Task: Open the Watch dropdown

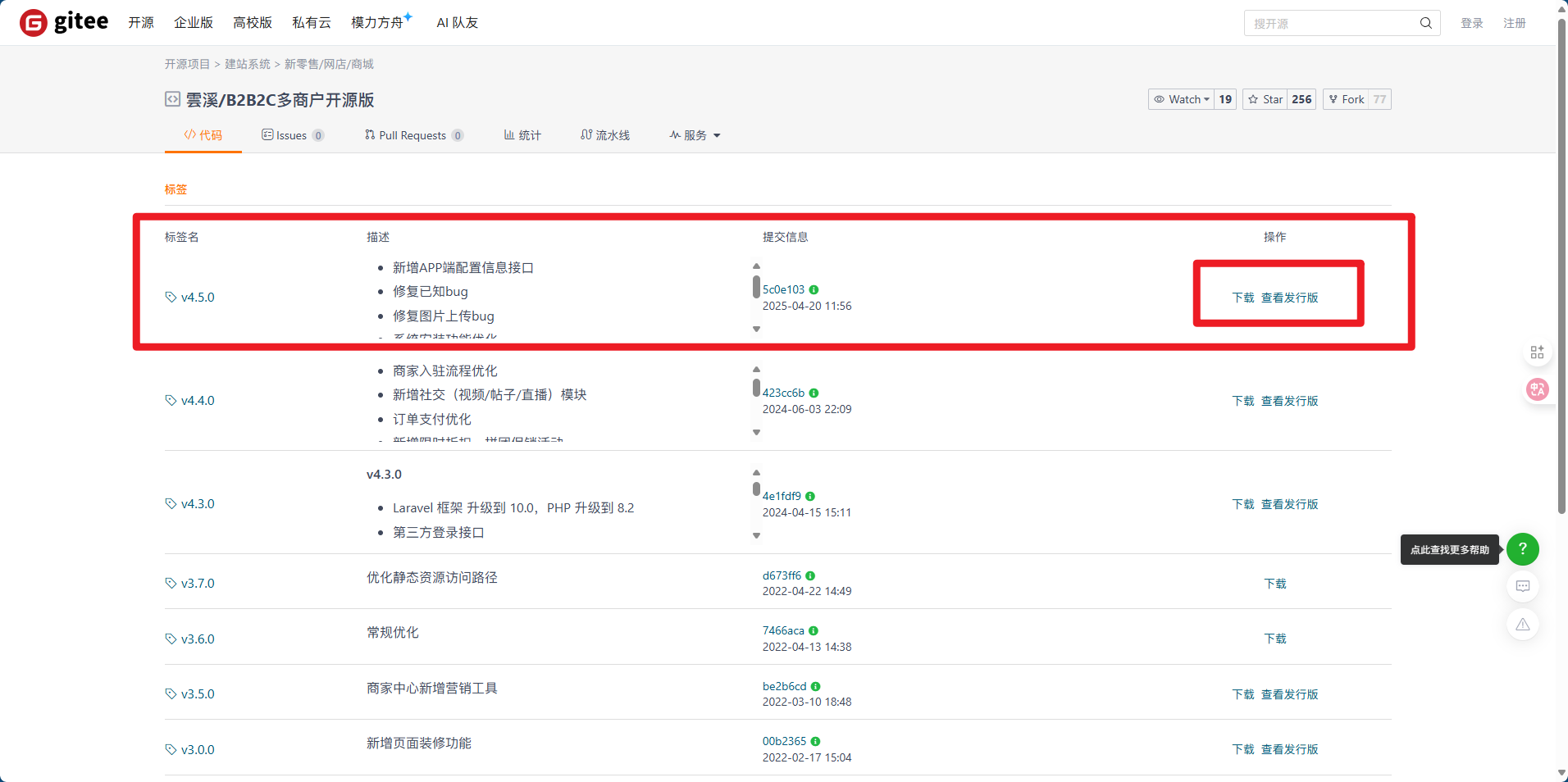Action: coord(1182,99)
